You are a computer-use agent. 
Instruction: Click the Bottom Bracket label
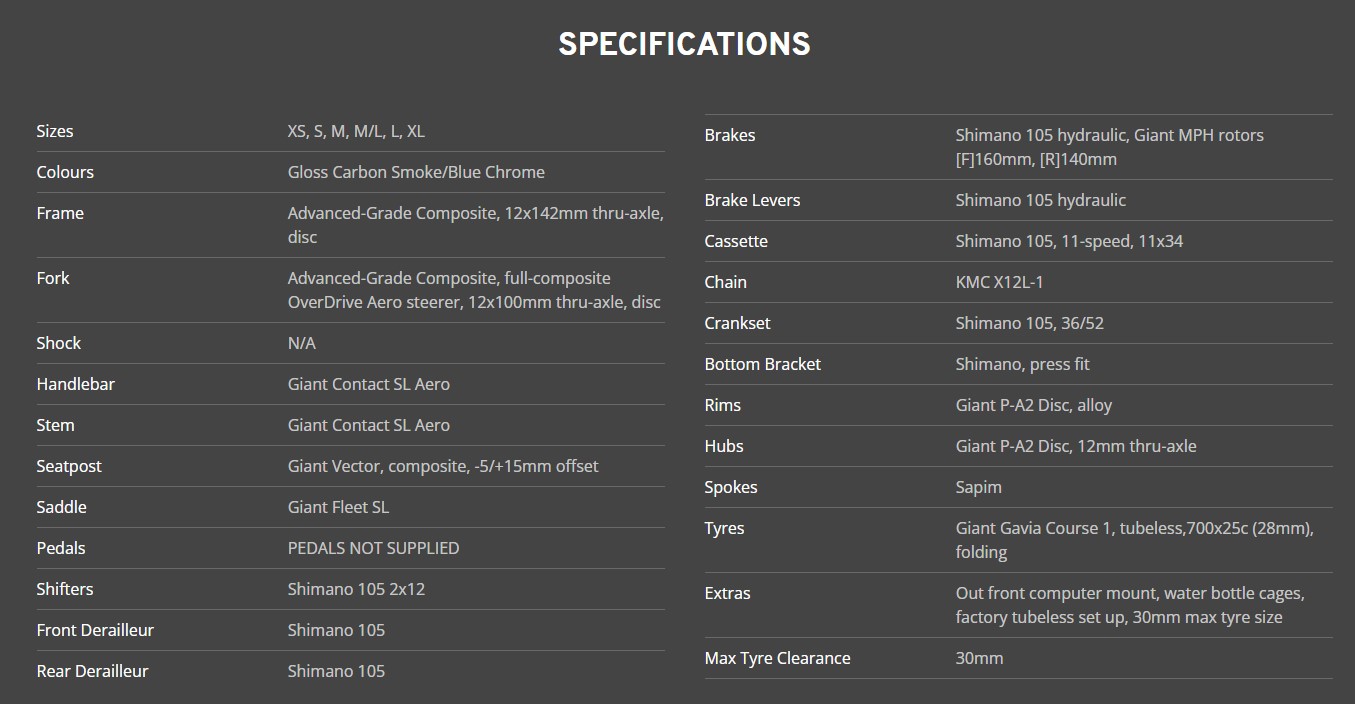(762, 364)
